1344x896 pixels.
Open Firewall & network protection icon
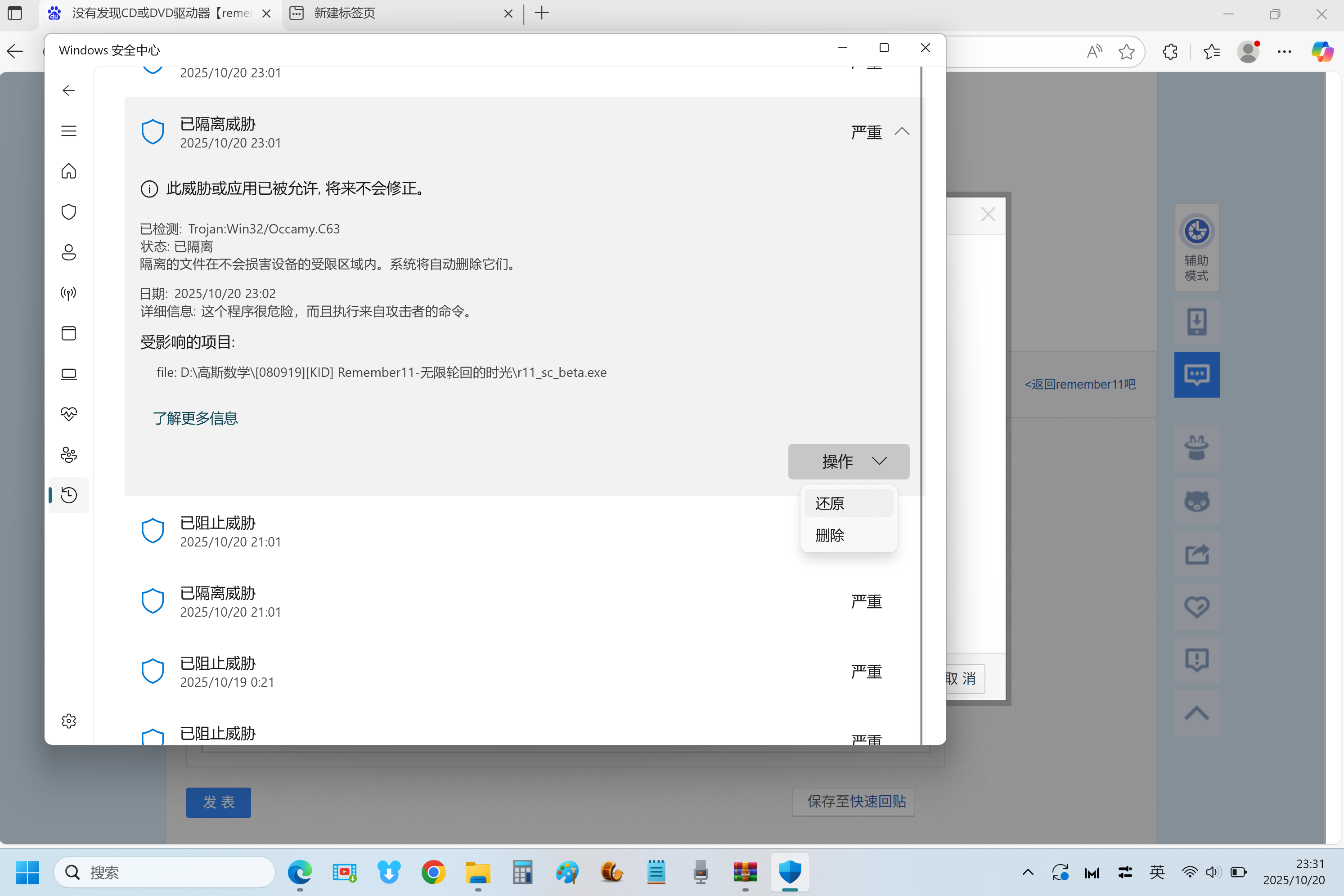(x=68, y=293)
